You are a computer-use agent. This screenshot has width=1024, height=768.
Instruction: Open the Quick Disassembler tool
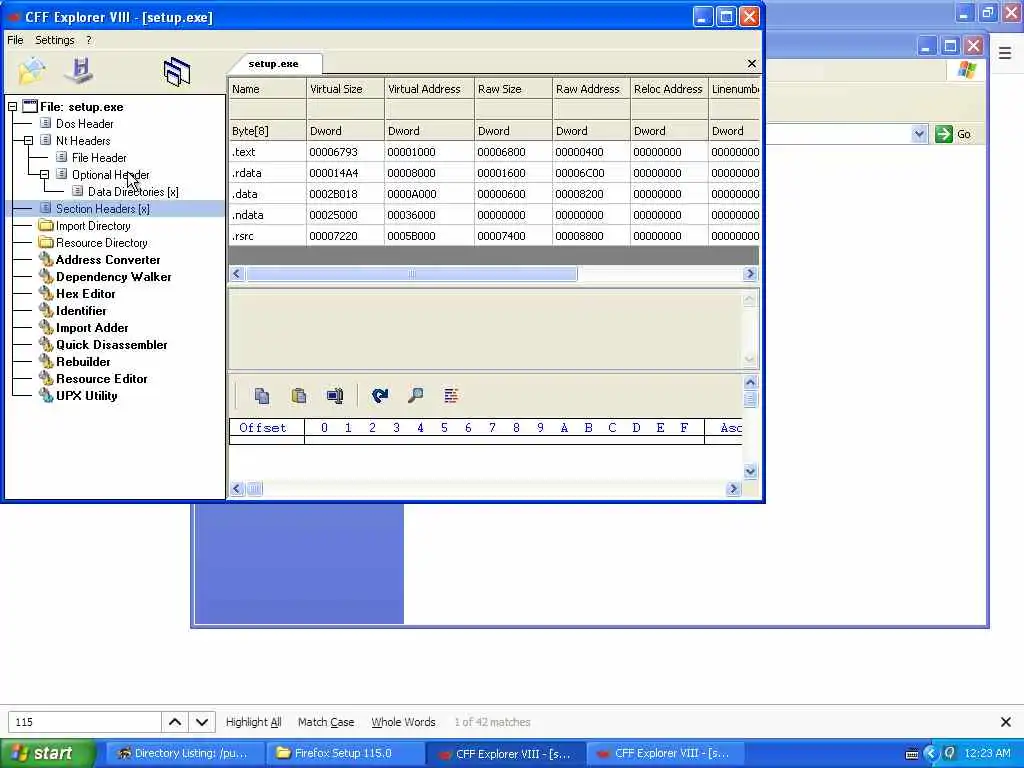click(112, 345)
